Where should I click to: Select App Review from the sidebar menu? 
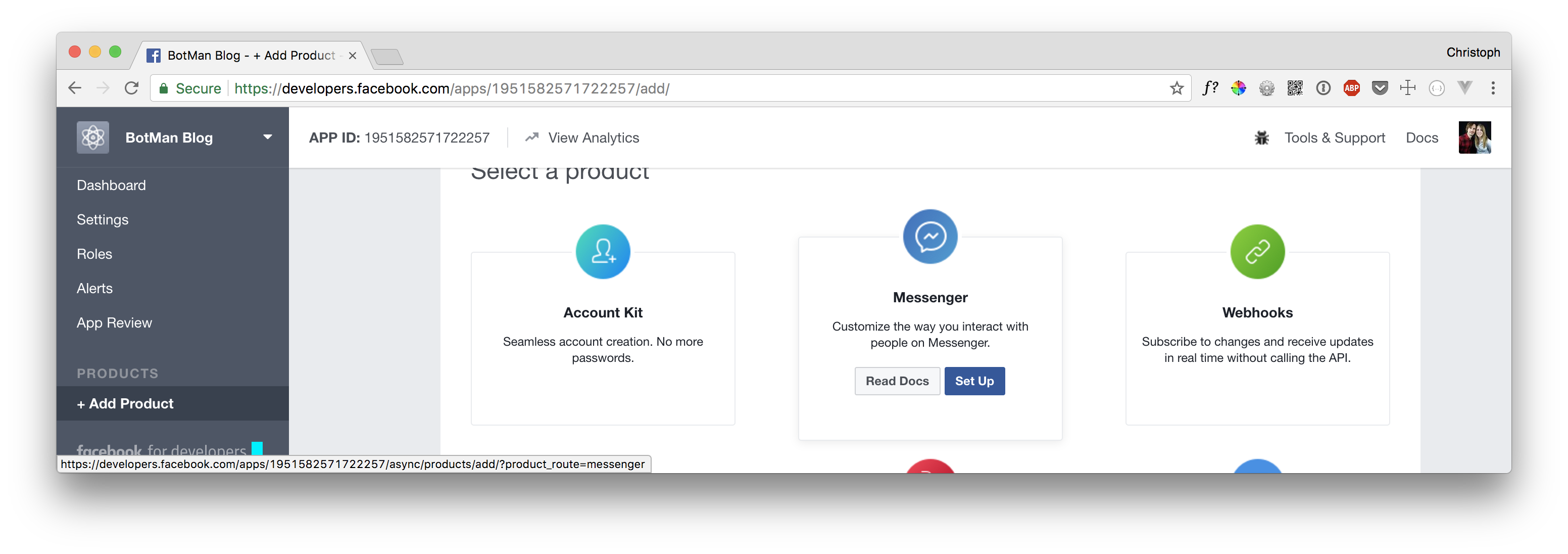click(113, 322)
